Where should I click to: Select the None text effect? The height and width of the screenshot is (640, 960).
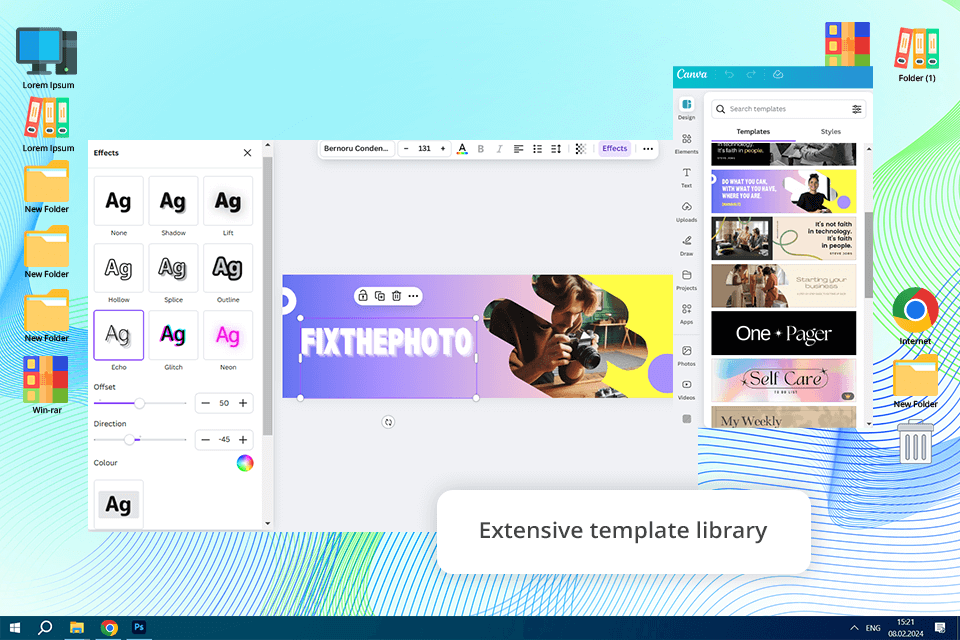coord(119,201)
